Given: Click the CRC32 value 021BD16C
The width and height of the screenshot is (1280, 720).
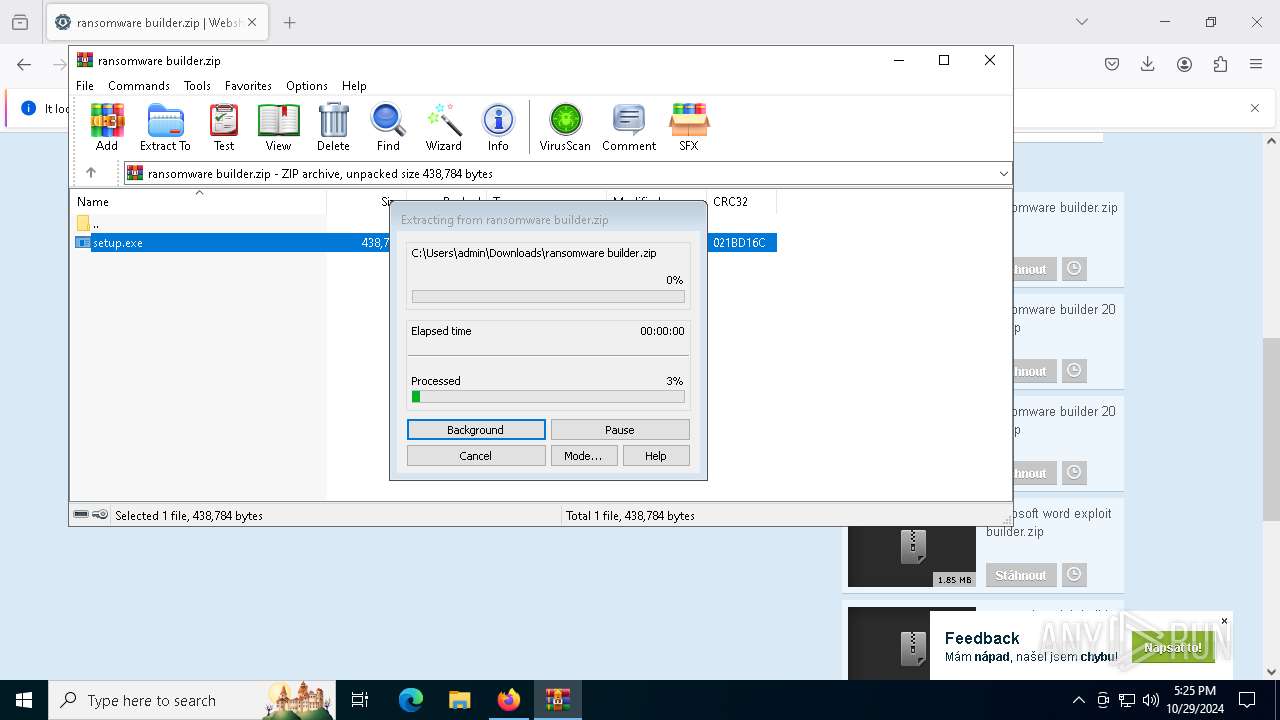Looking at the screenshot, I should pos(739,243).
